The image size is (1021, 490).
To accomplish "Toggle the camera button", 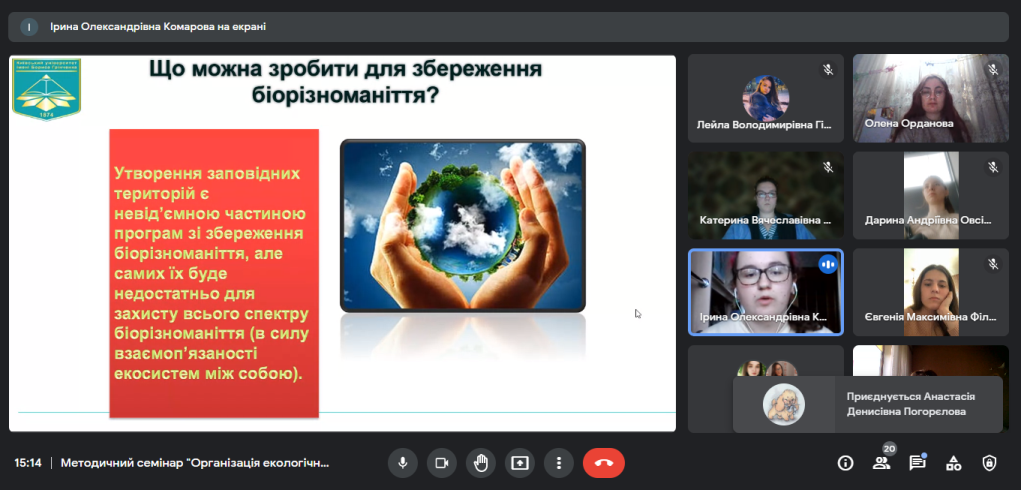I will [441, 463].
